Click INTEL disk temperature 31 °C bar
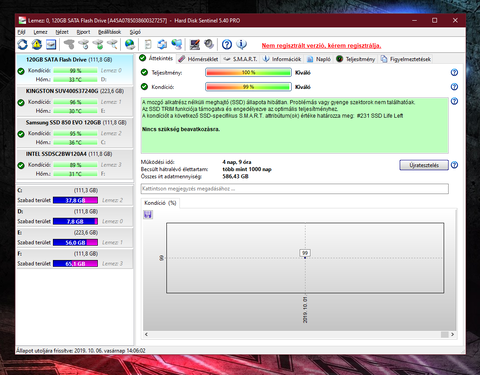The image size is (480, 375). [75, 174]
